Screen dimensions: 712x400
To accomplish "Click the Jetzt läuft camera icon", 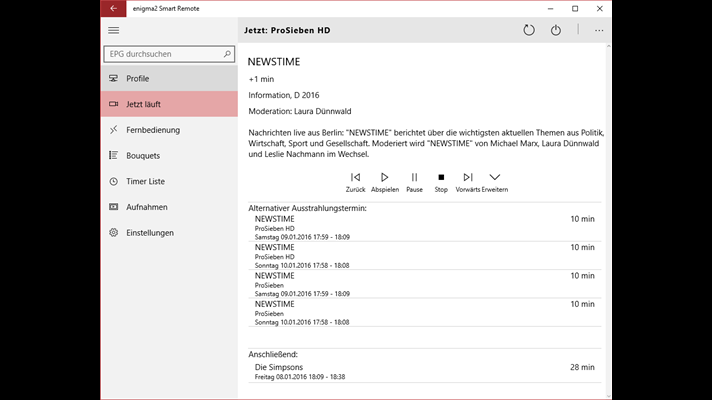I will click(114, 104).
